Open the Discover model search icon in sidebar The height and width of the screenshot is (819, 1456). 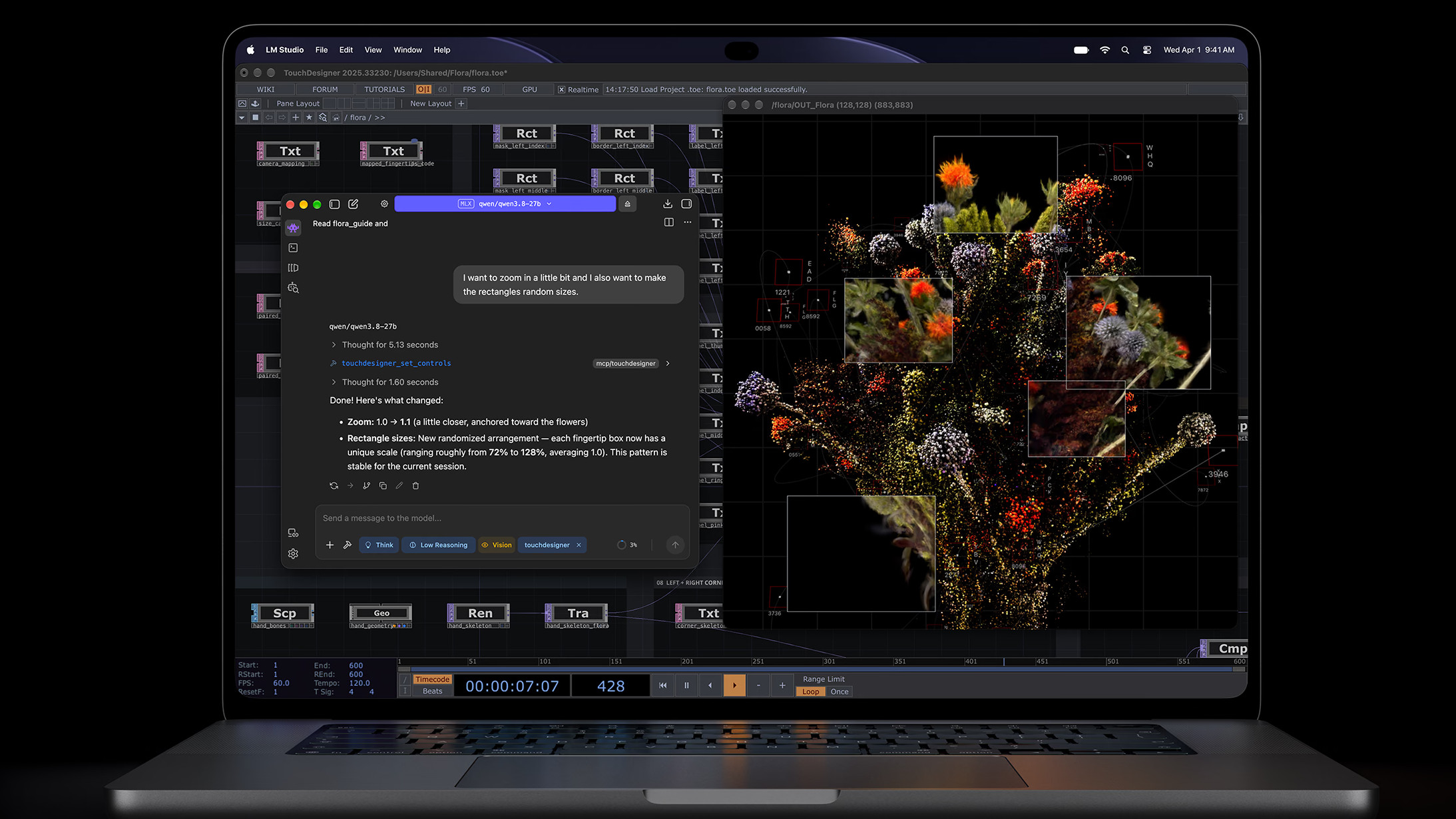(x=293, y=288)
